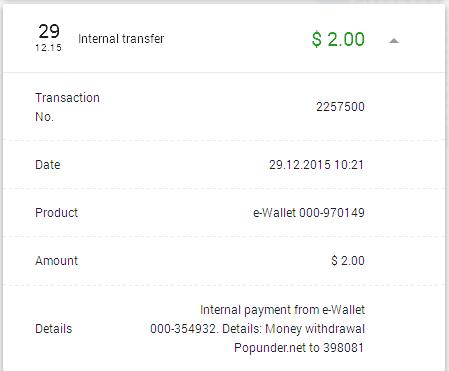This screenshot has height=371, width=449.
Task: Click the green $ 2.00 header amount
Action: click(338, 39)
